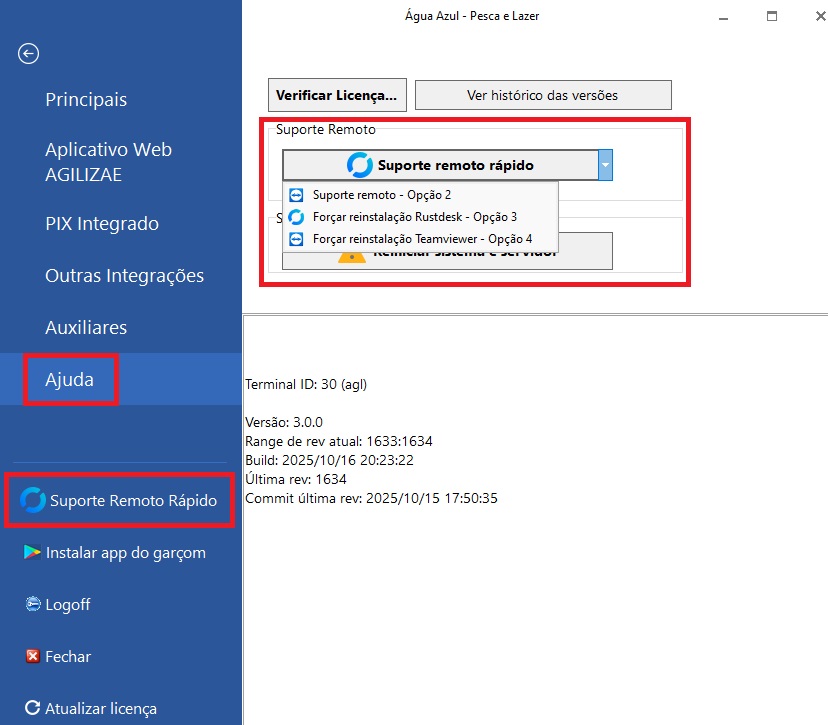Switch to the PIX Integrado section
828x725 pixels.
tap(102, 224)
